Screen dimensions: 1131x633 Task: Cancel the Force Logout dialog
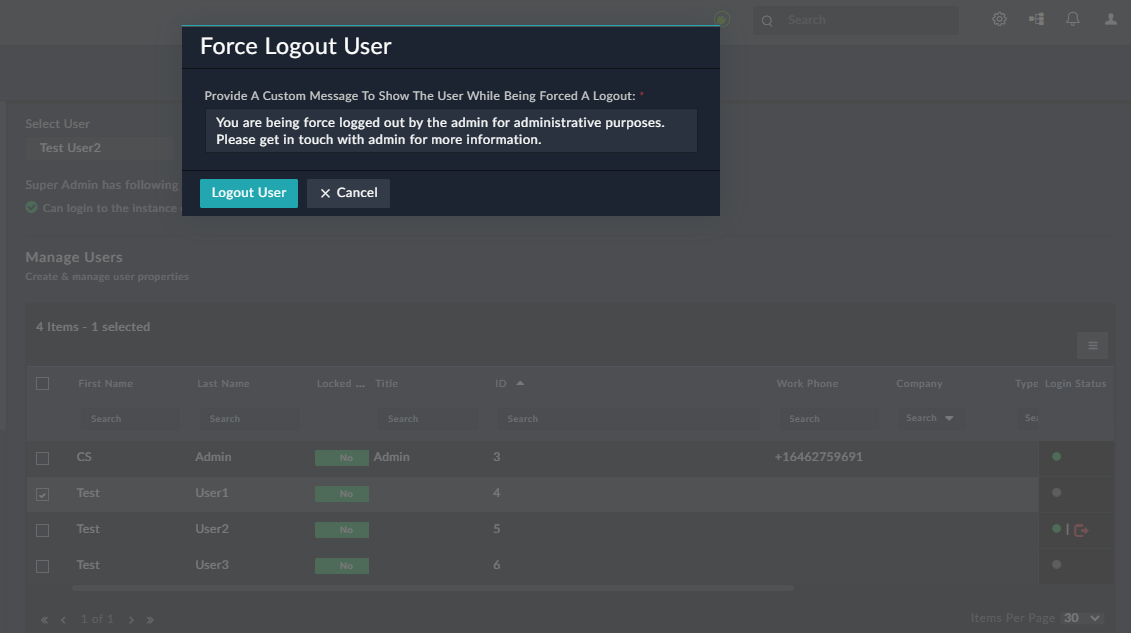tap(348, 193)
